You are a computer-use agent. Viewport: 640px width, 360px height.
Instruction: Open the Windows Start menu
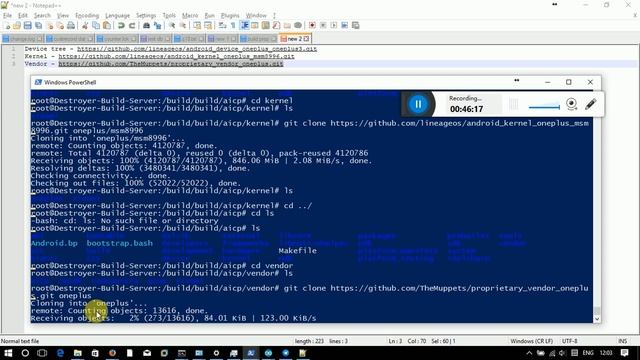[8, 353]
